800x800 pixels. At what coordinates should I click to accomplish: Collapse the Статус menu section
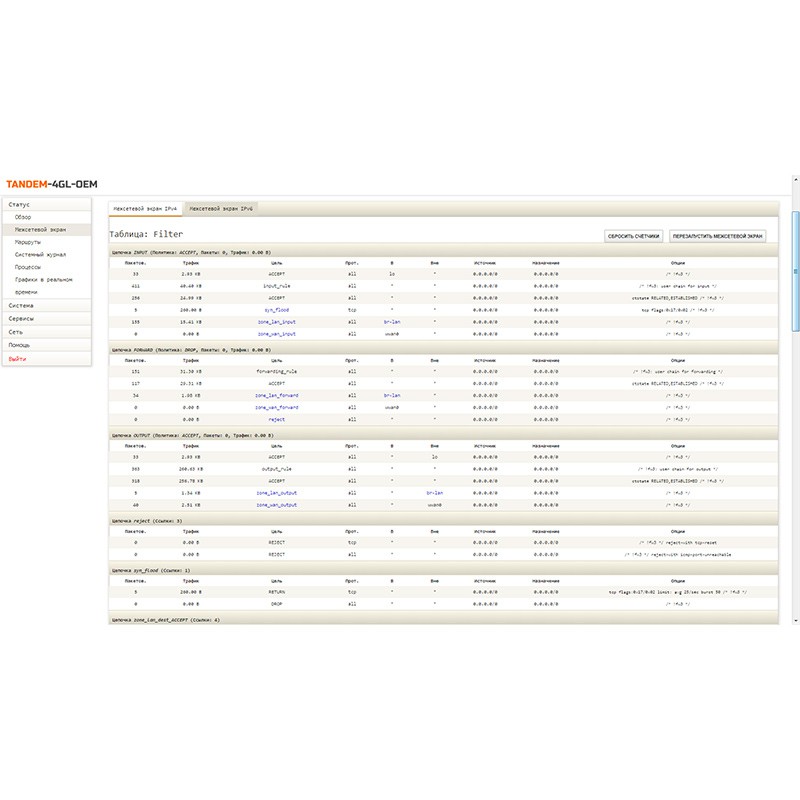(19, 204)
